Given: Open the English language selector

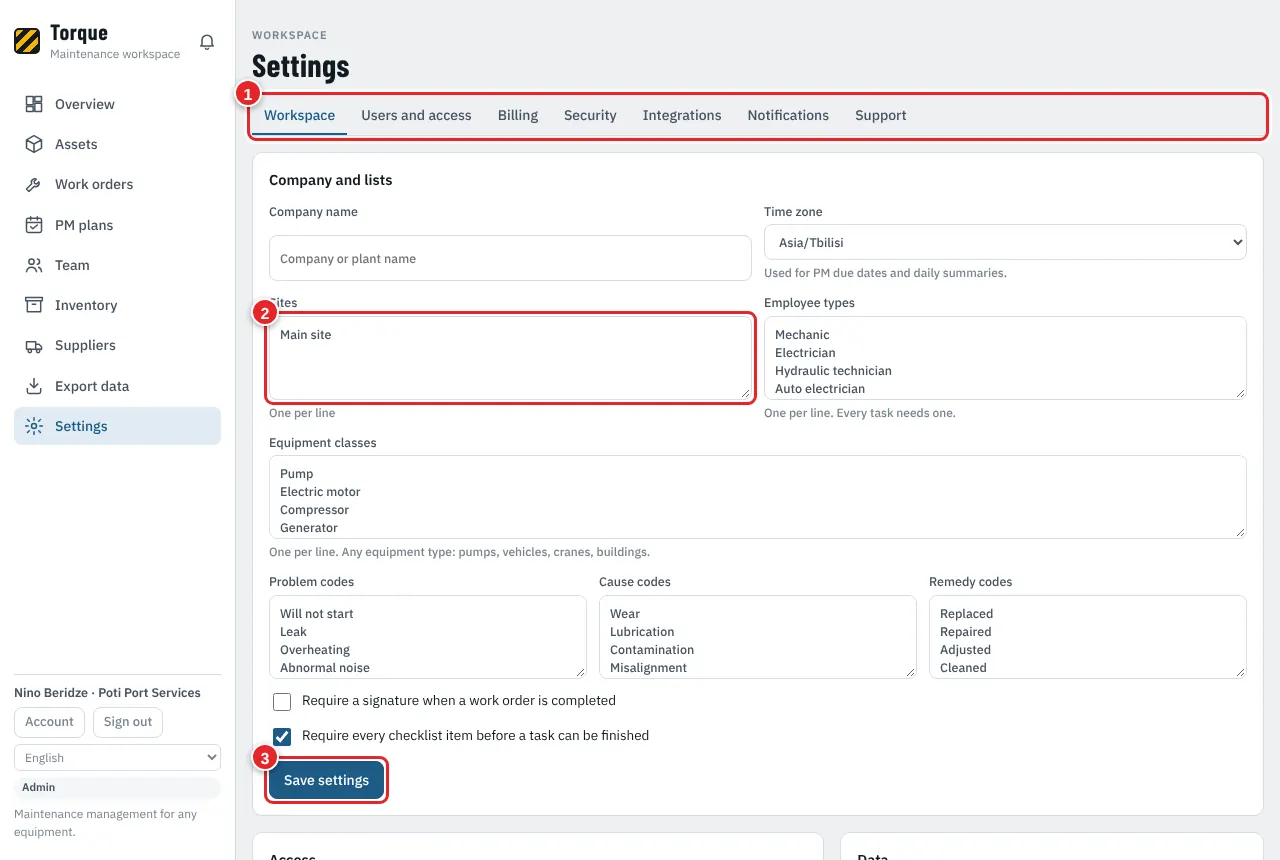Looking at the screenshot, I should (x=117, y=757).
